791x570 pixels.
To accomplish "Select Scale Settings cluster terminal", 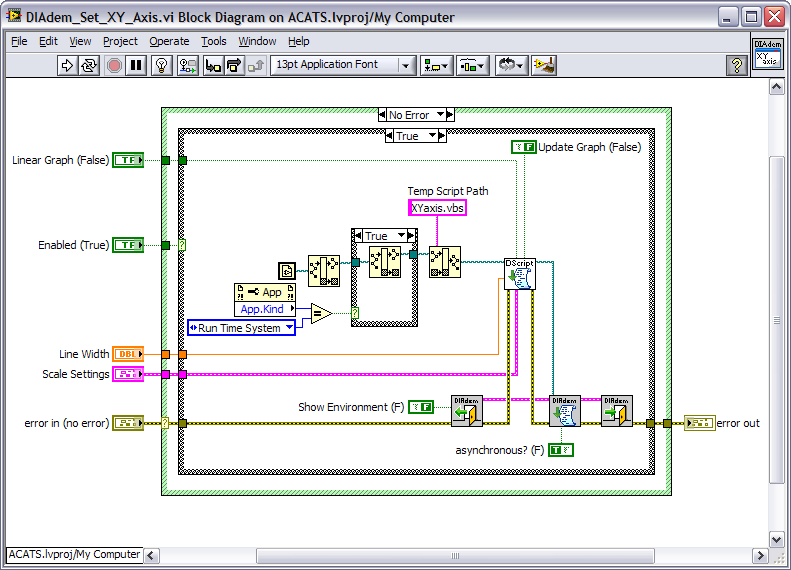I will pyautogui.click(x=128, y=374).
